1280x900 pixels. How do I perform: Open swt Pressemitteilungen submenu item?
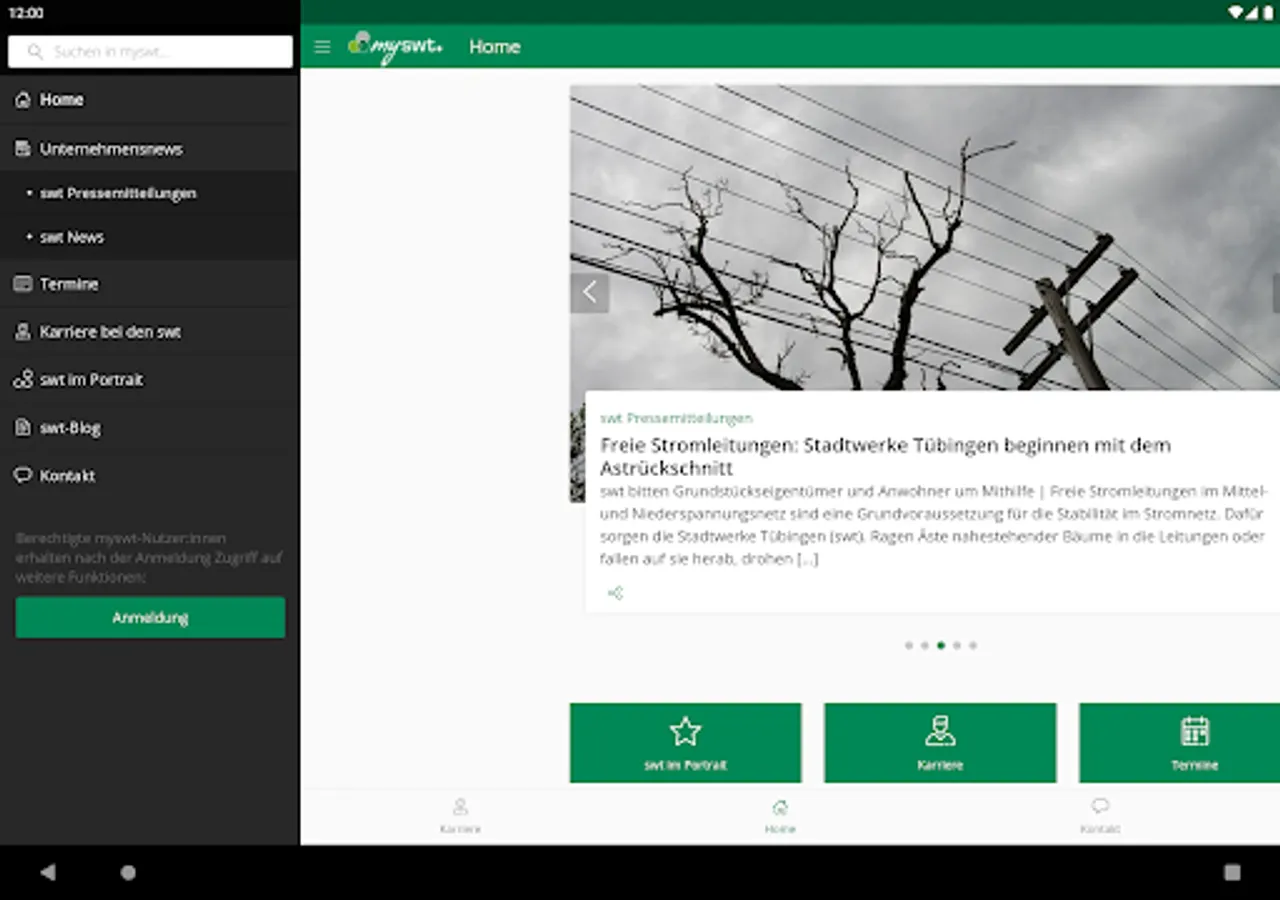pyautogui.click(x=150, y=193)
